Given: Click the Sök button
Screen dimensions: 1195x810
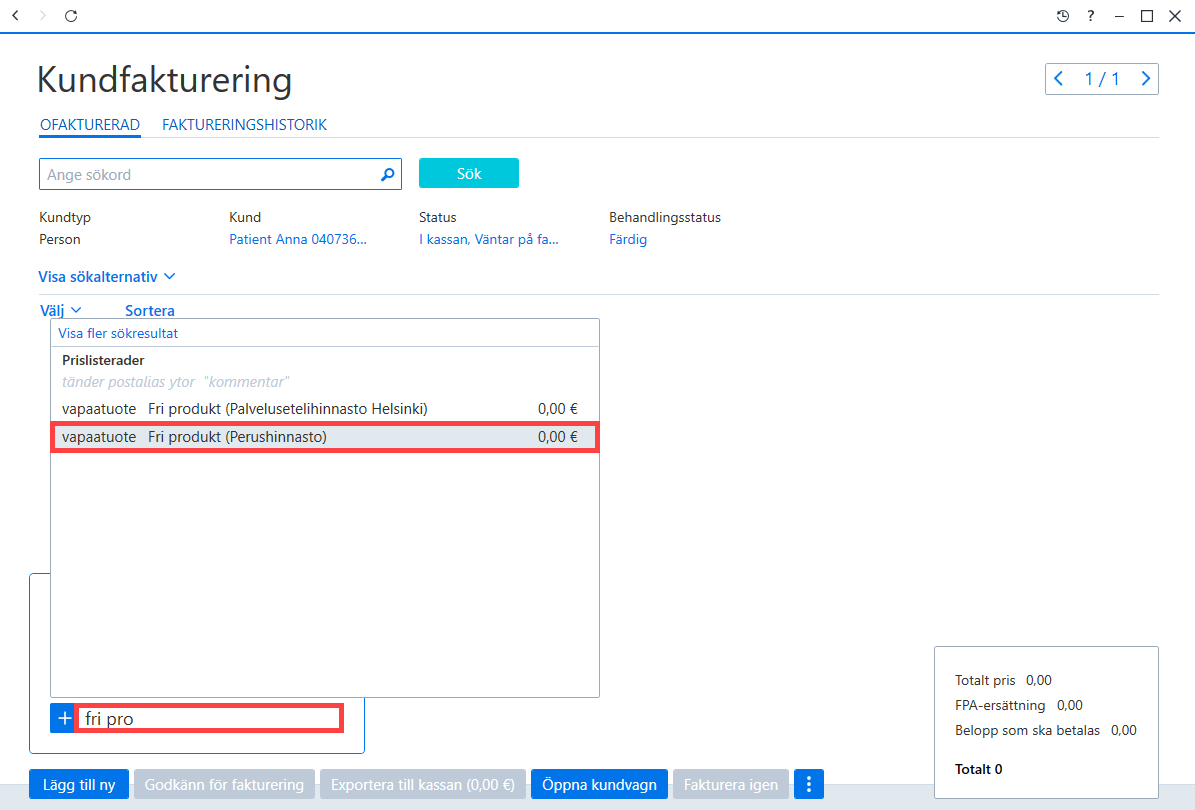Looking at the screenshot, I should coord(469,174).
